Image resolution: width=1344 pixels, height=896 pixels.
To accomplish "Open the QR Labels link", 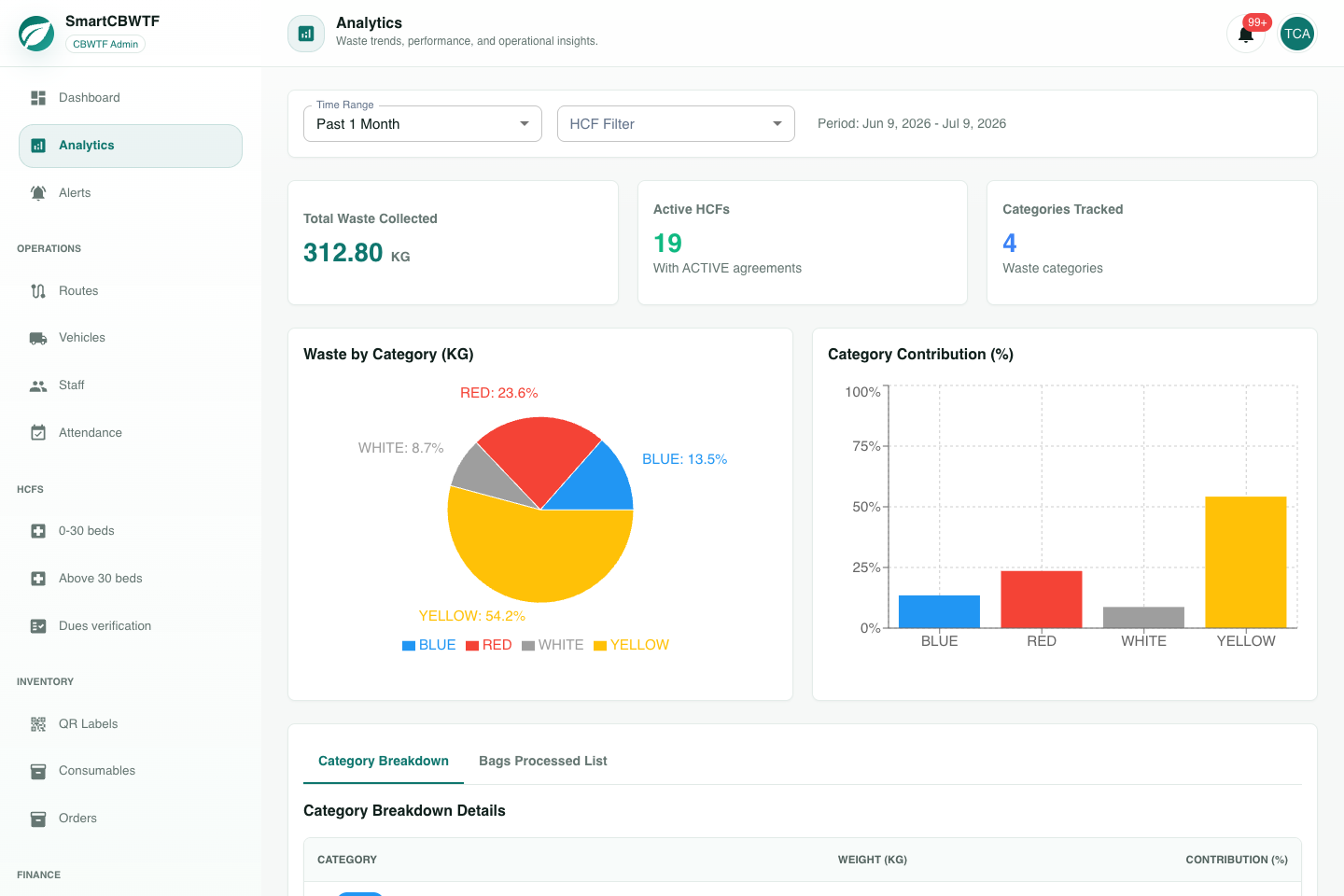I will (x=131, y=724).
